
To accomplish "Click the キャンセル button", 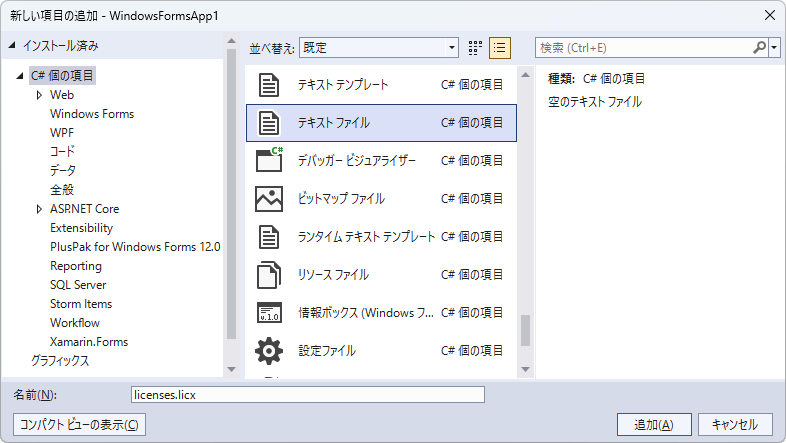I will pos(735,424).
